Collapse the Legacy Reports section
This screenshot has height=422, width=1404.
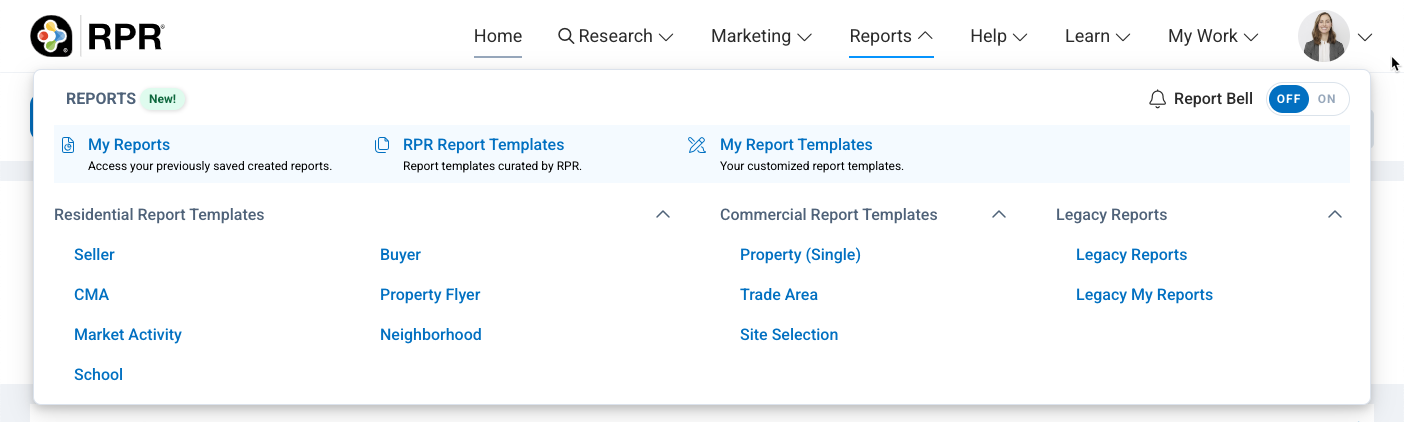[x=1334, y=215]
